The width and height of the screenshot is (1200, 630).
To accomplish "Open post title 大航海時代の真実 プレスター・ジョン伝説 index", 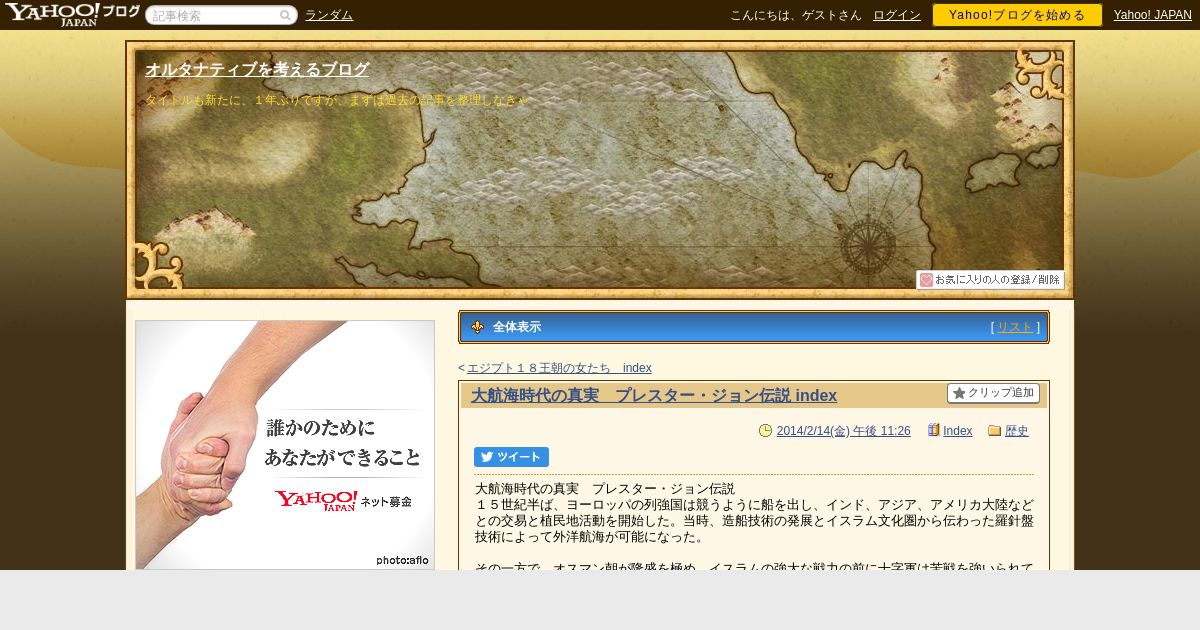I will [x=654, y=396].
